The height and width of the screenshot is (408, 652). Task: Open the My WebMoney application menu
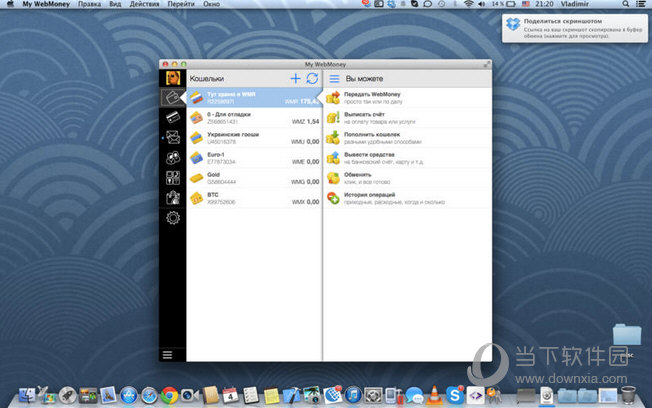tap(46, 4)
